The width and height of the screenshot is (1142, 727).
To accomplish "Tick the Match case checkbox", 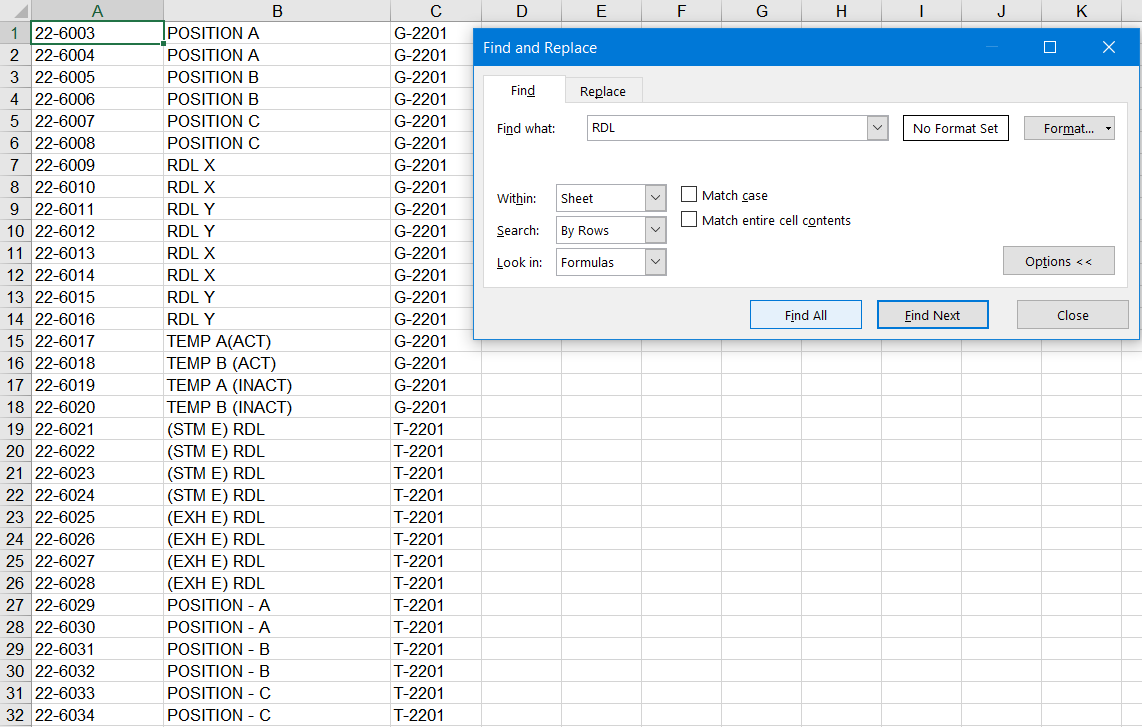I will [x=689, y=194].
